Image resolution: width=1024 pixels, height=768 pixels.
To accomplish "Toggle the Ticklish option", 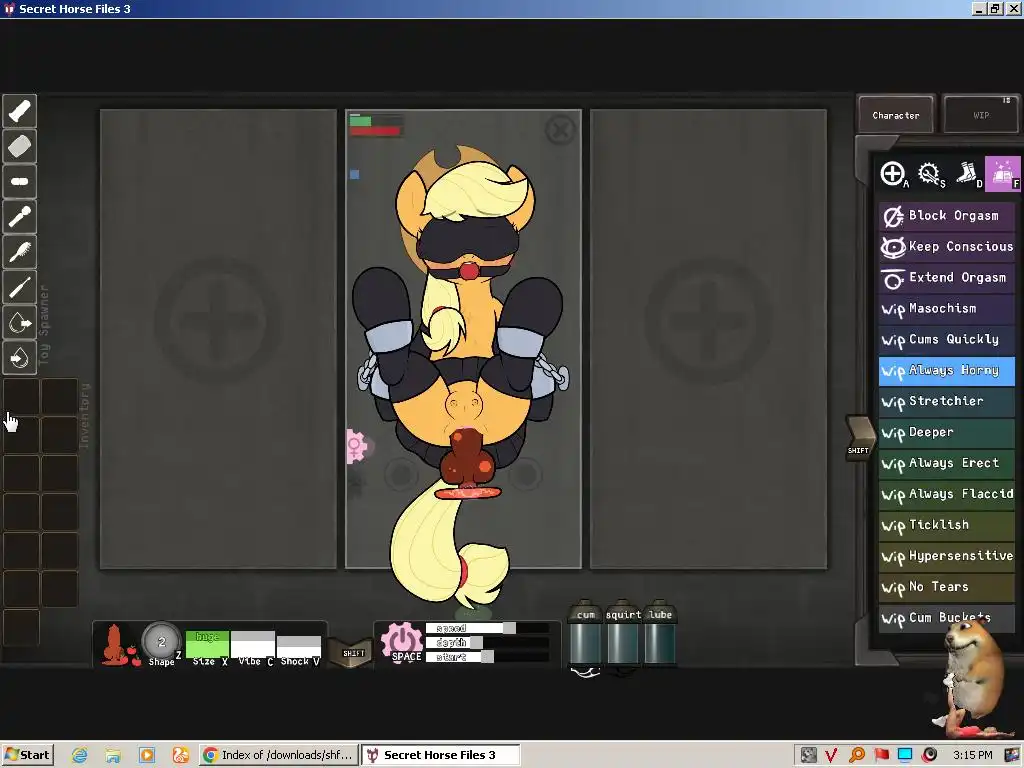I will pos(947,525).
